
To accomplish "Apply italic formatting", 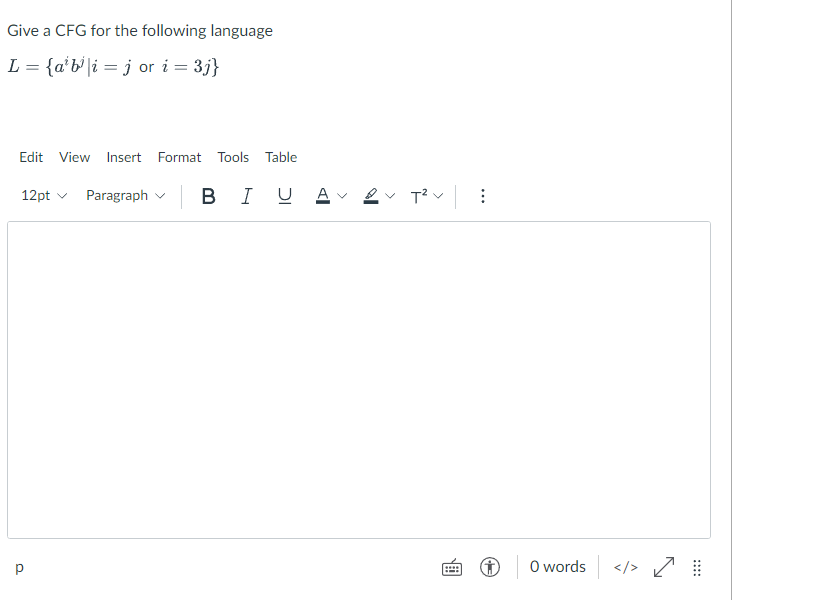I will point(246,196).
